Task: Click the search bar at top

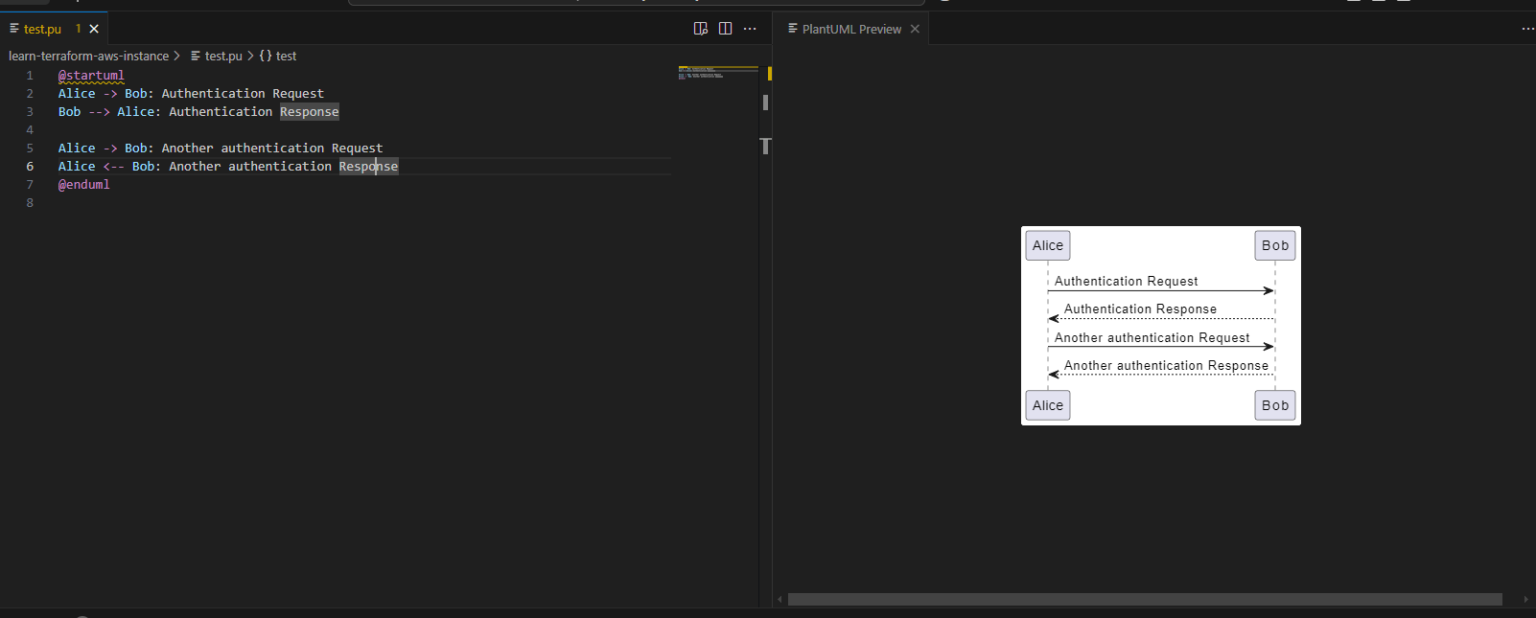Action: [637, 2]
